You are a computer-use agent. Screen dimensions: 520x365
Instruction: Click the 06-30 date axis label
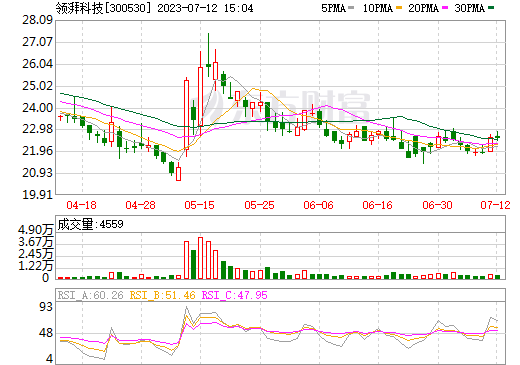pos(437,205)
